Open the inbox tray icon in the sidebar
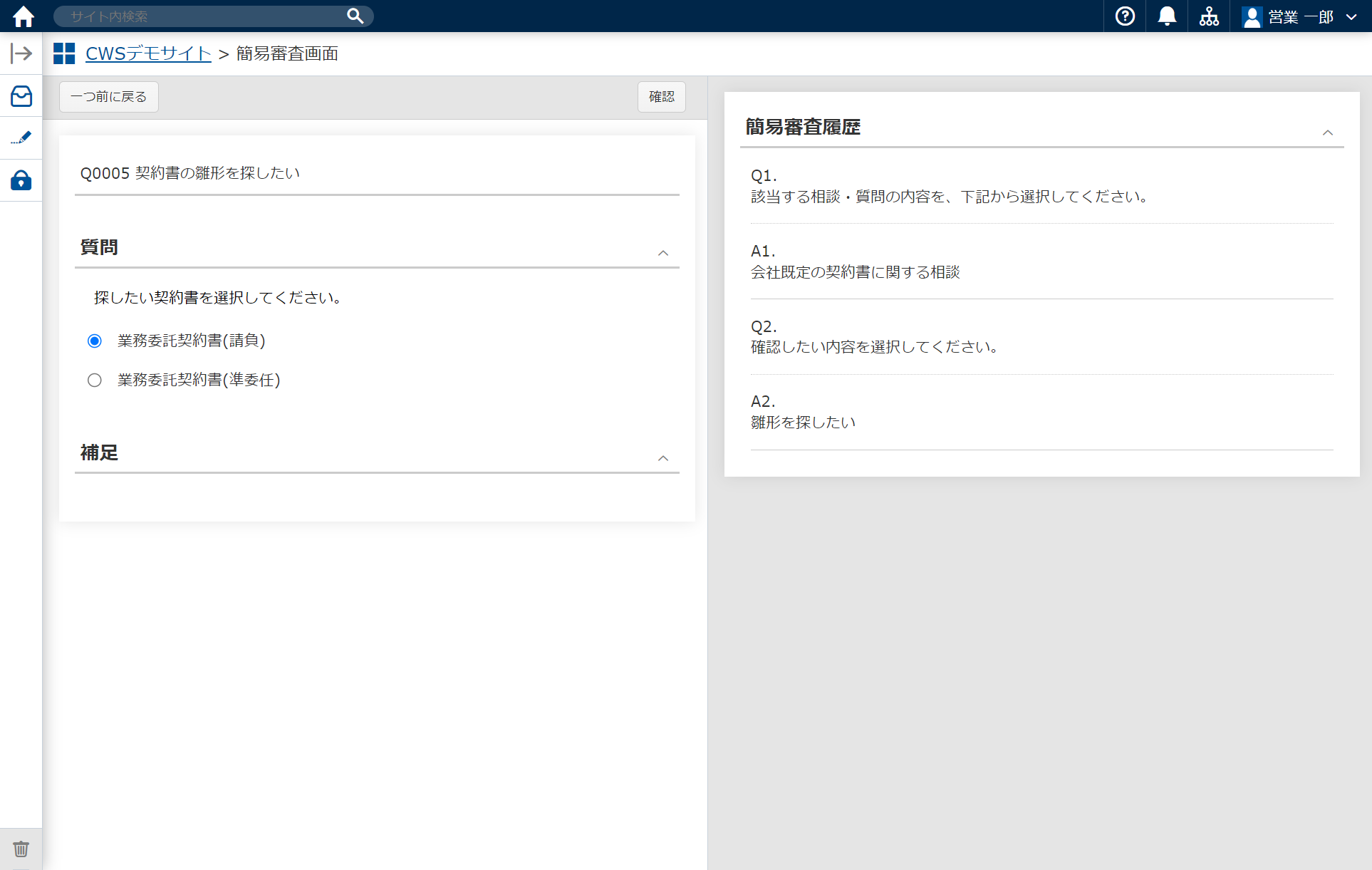The image size is (1372, 870). 21,96
